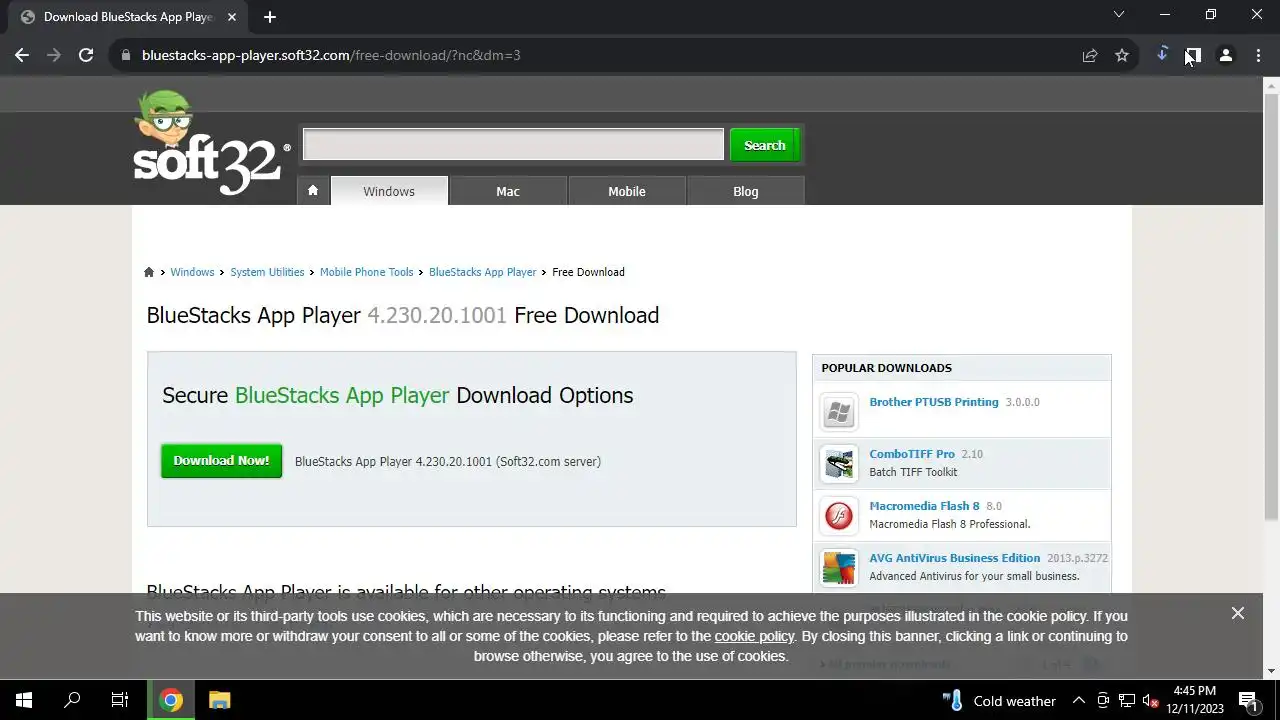The height and width of the screenshot is (720, 1280).
Task: Open the Blog tab
Action: click(746, 191)
